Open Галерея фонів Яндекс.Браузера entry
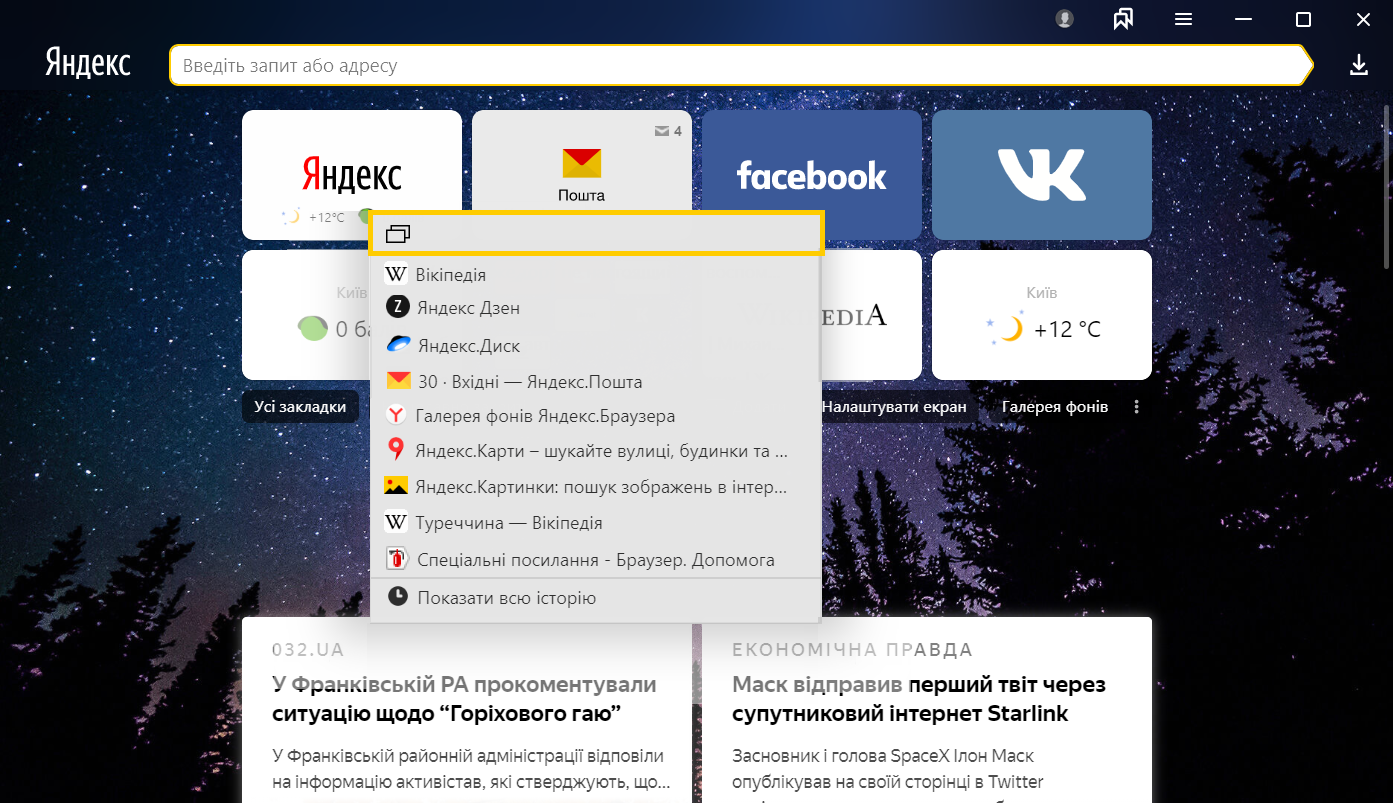This screenshot has width=1393, height=803. click(596, 416)
